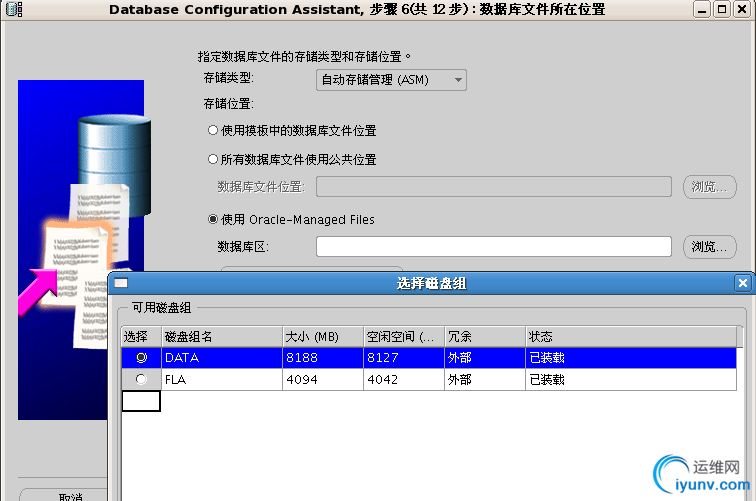Viewport: 756px width, 501px height.
Task: Click 浏览 button next to 数据库区
Action: tap(710, 246)
